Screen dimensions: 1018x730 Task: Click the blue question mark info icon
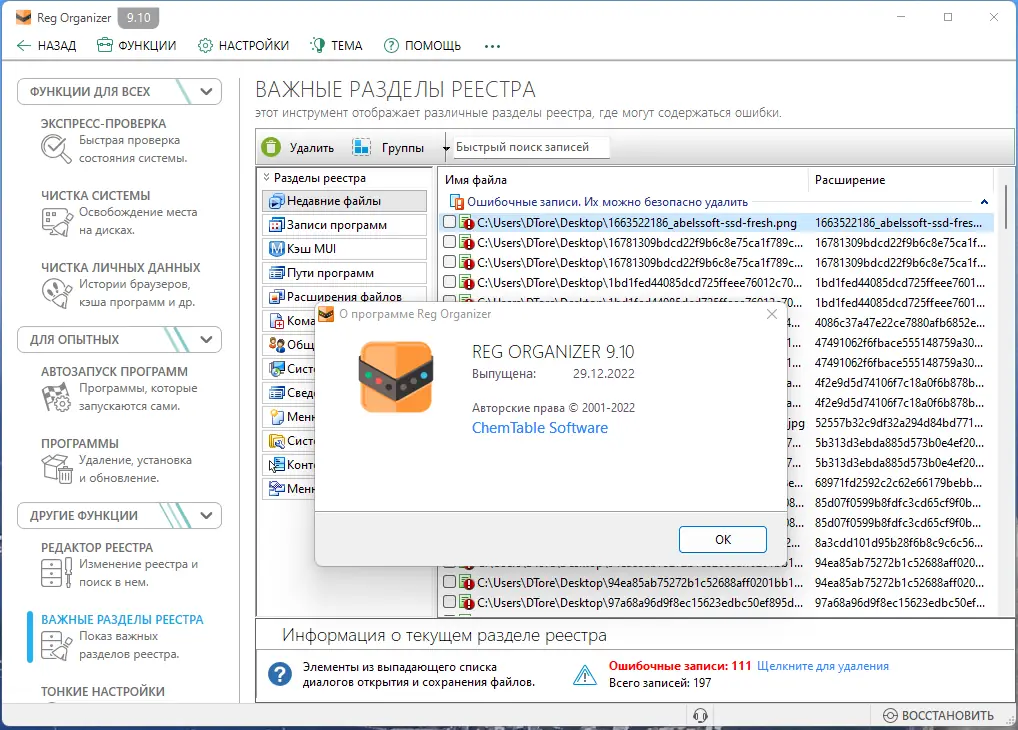pyautogui.click(x=280, y=674)
